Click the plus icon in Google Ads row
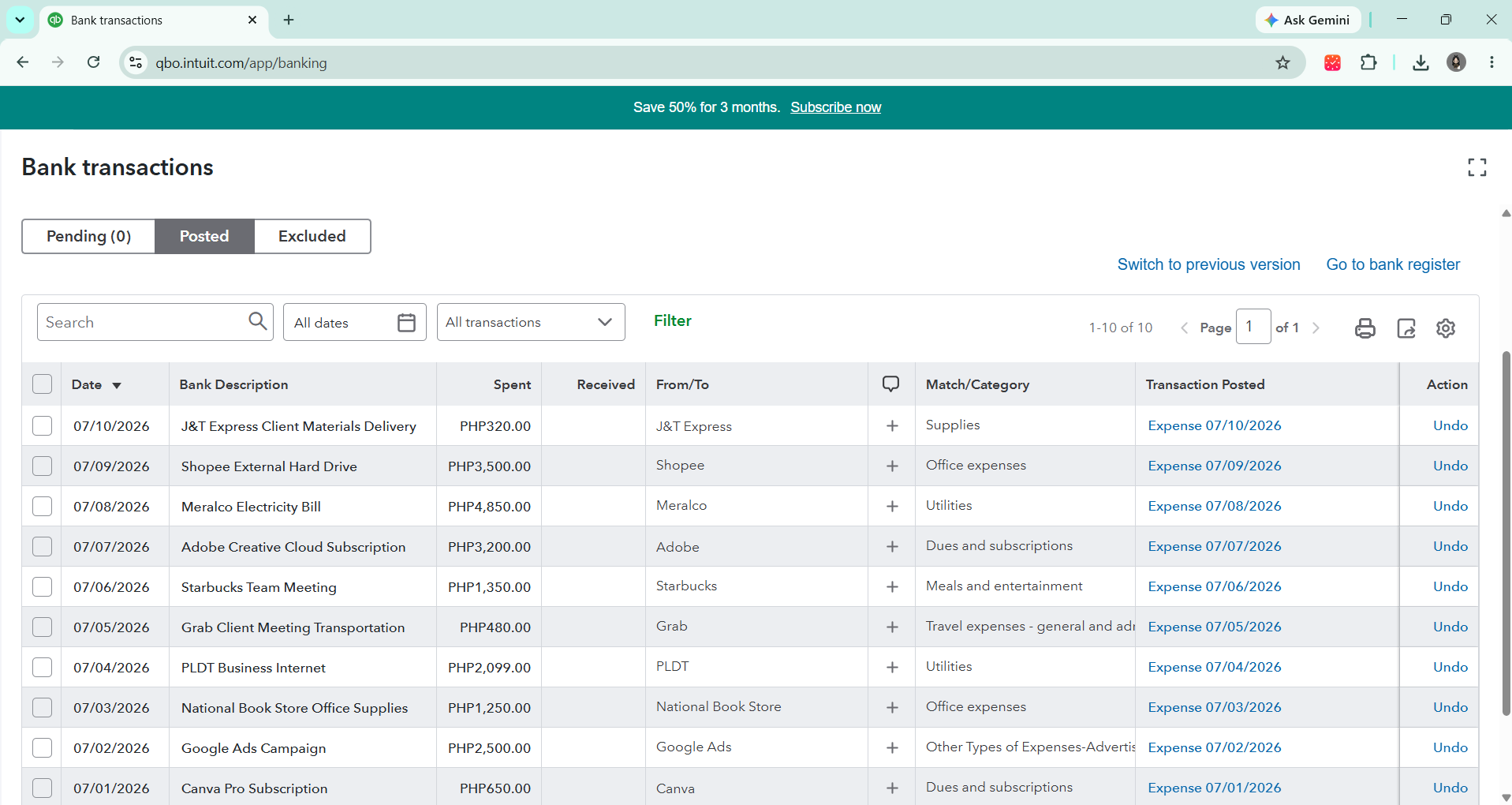 click(x=892, y=748)
